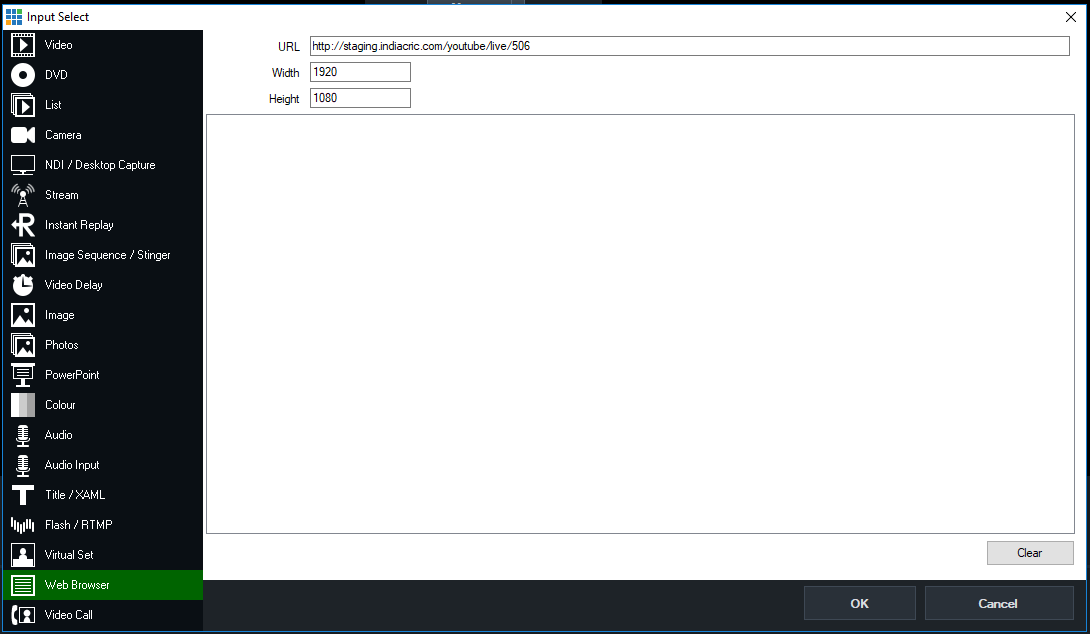Pick Image Sequence / Stinger icon
This screenshot has height=634, width=1090.
point(23,255)
